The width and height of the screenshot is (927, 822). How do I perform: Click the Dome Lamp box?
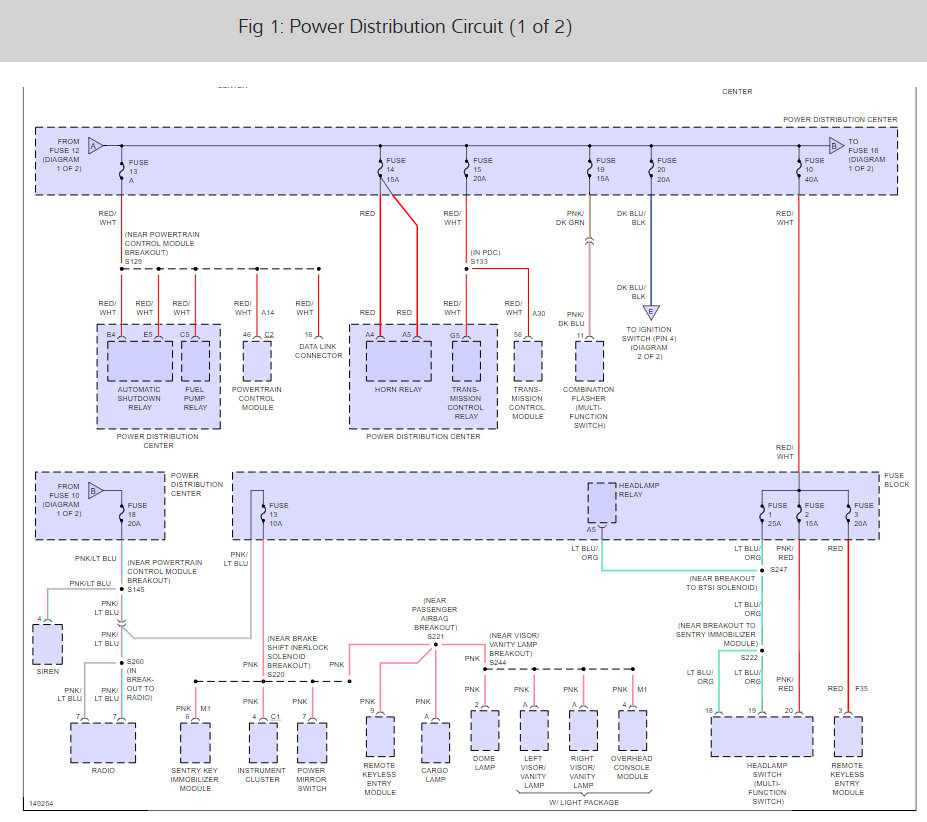(485, 730)
